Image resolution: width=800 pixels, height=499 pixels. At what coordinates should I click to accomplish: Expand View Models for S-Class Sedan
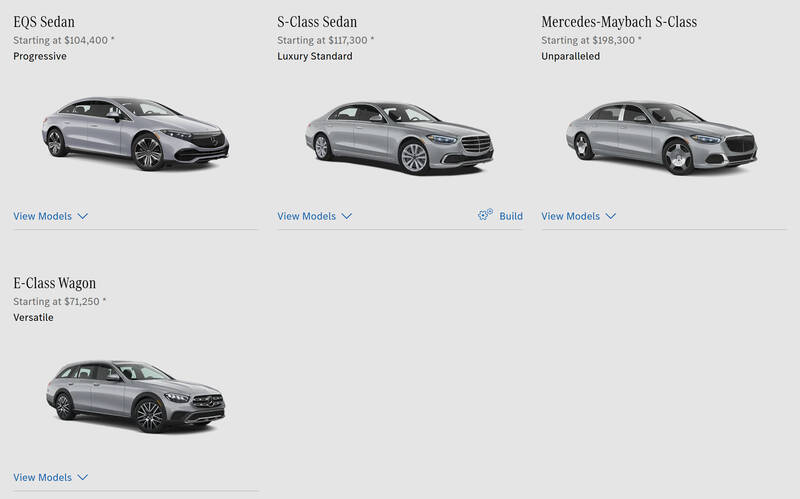pyautogui.click(x=315, y=216)
